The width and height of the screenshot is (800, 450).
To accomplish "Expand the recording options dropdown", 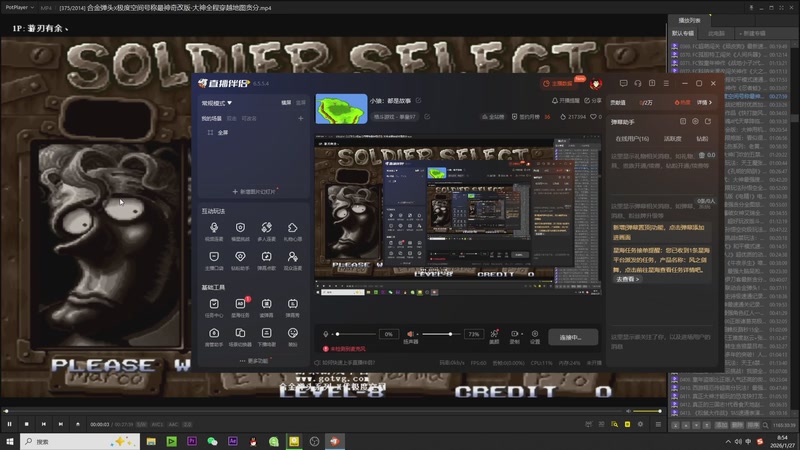I will 521,334.
